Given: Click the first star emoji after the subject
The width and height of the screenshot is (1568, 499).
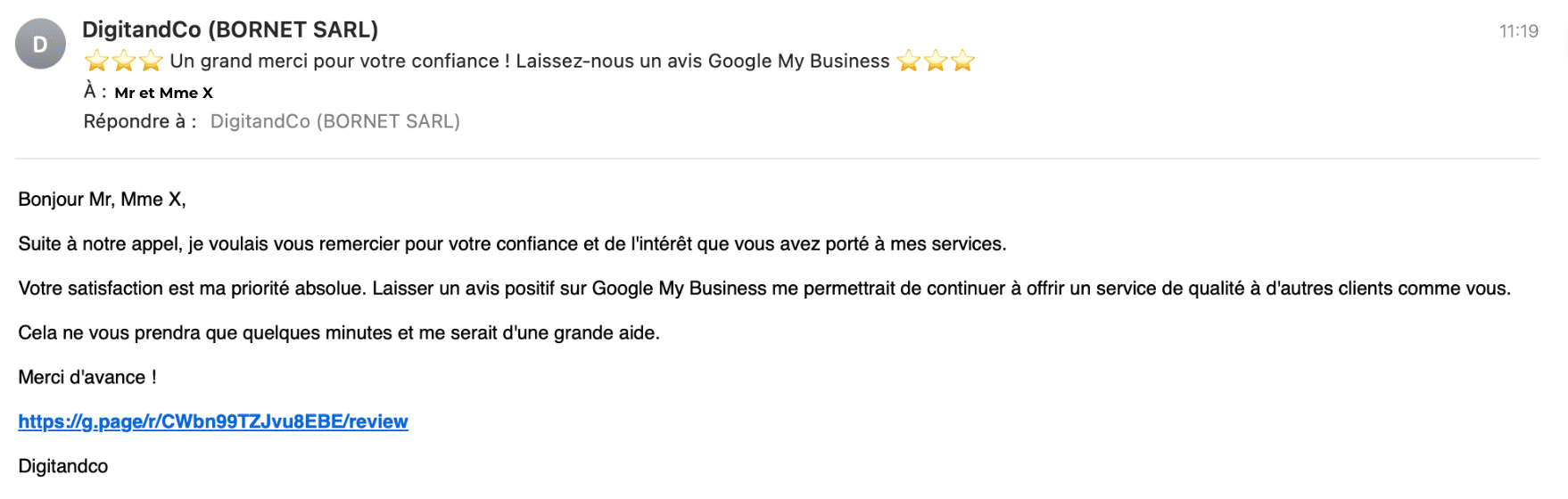Looking at the screenshot, I should tap(908, 61).
